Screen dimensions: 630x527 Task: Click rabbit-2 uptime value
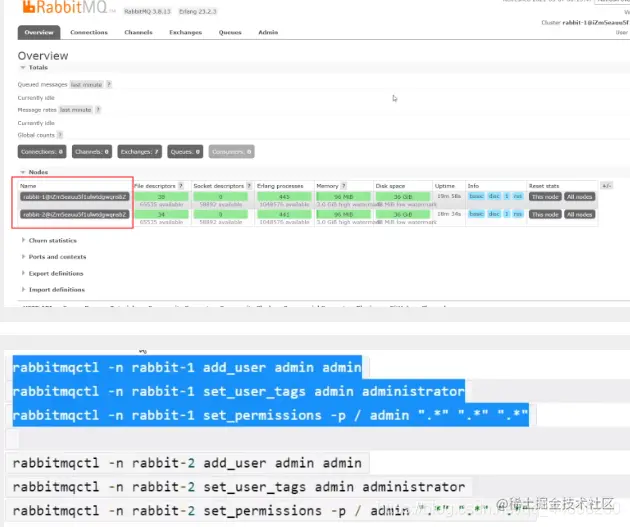[449, 214]
